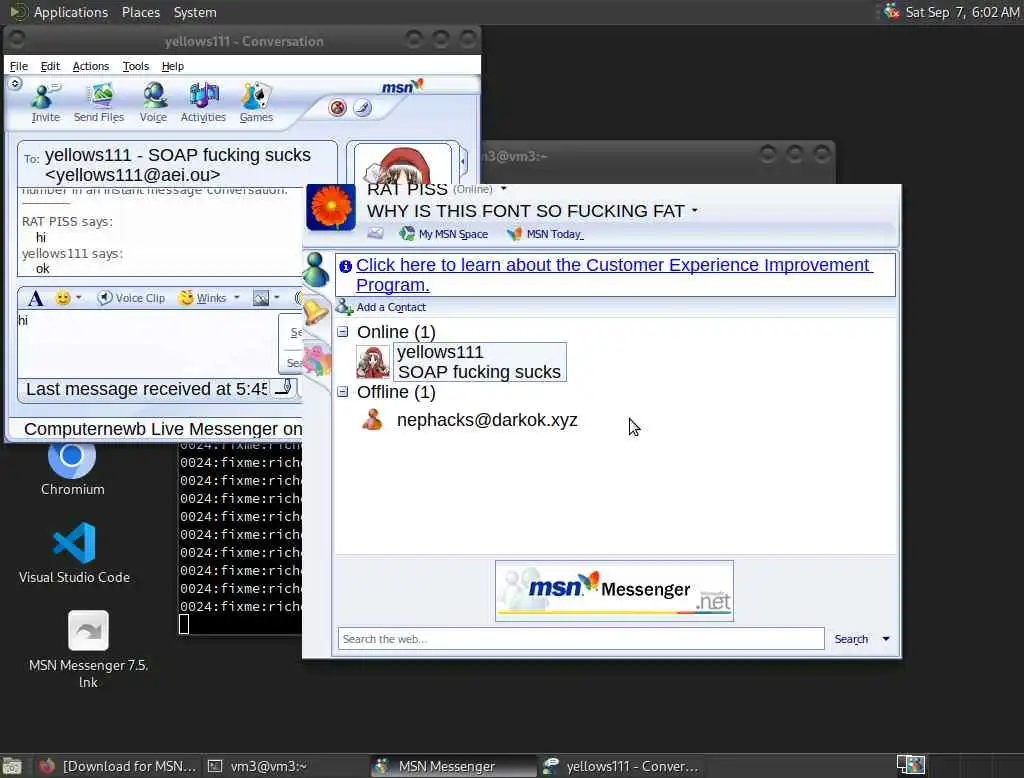
Task: Open Send Files in conversation window
Action: (99, 103)
